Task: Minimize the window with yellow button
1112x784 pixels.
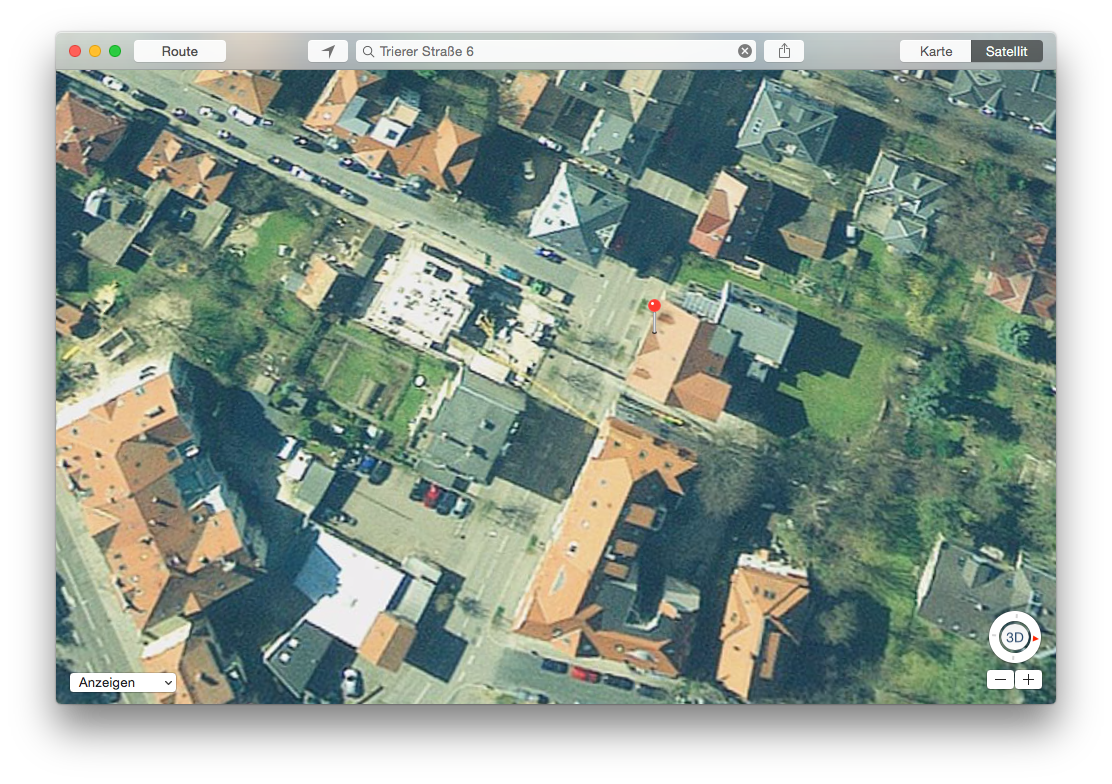Action: click(95, 51)
